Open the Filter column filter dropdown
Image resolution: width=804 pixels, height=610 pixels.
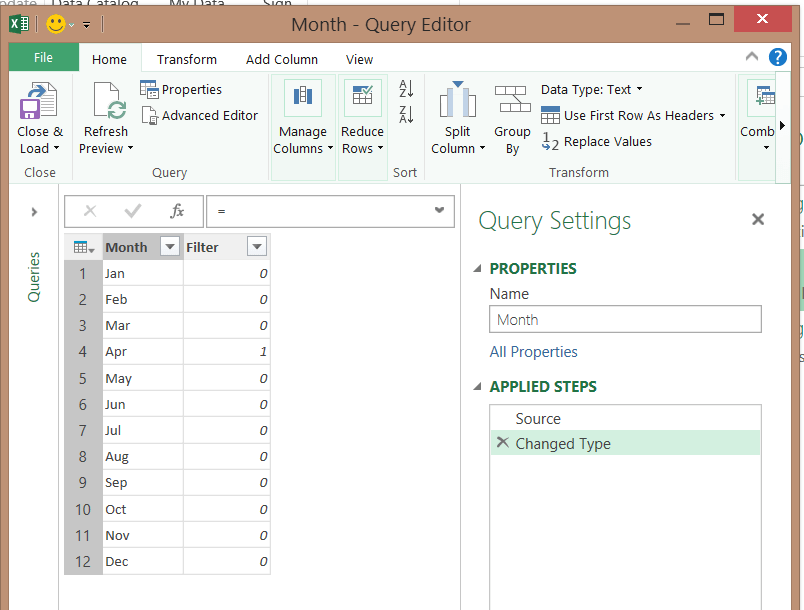257,247
